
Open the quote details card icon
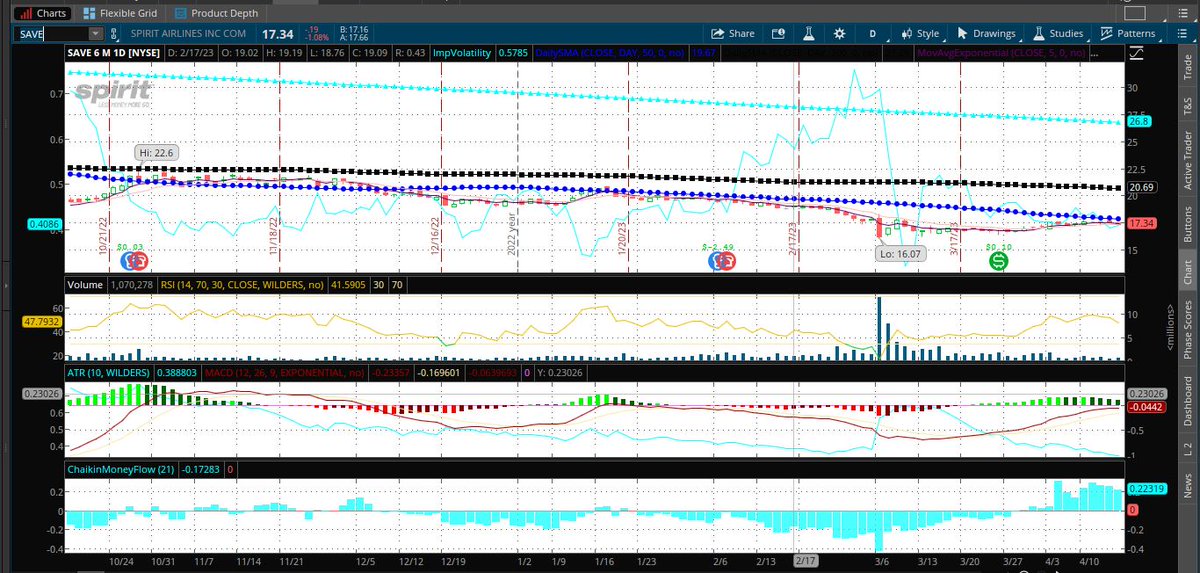[x=778, y=34]
